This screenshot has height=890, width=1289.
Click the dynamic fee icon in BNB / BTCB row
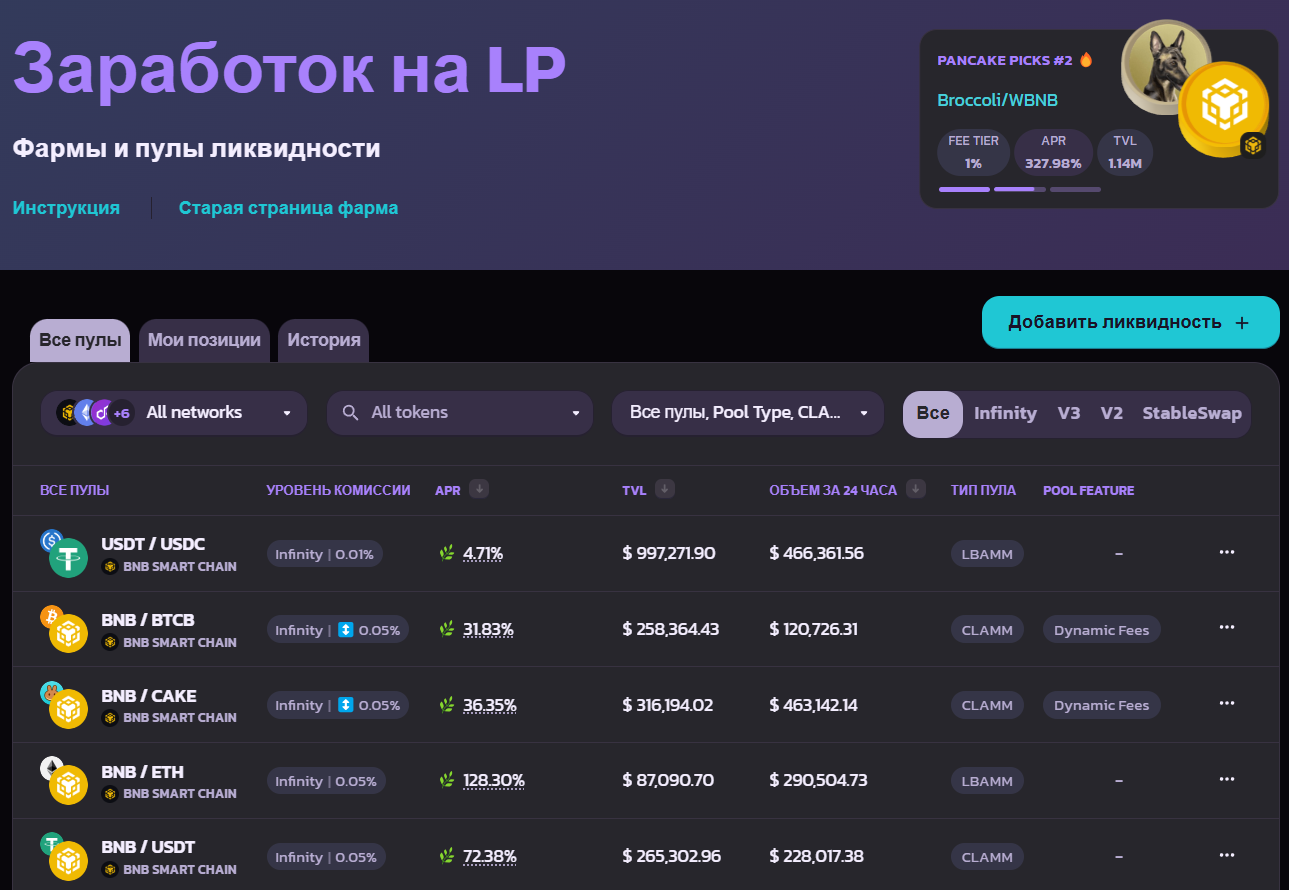(346, 630)
